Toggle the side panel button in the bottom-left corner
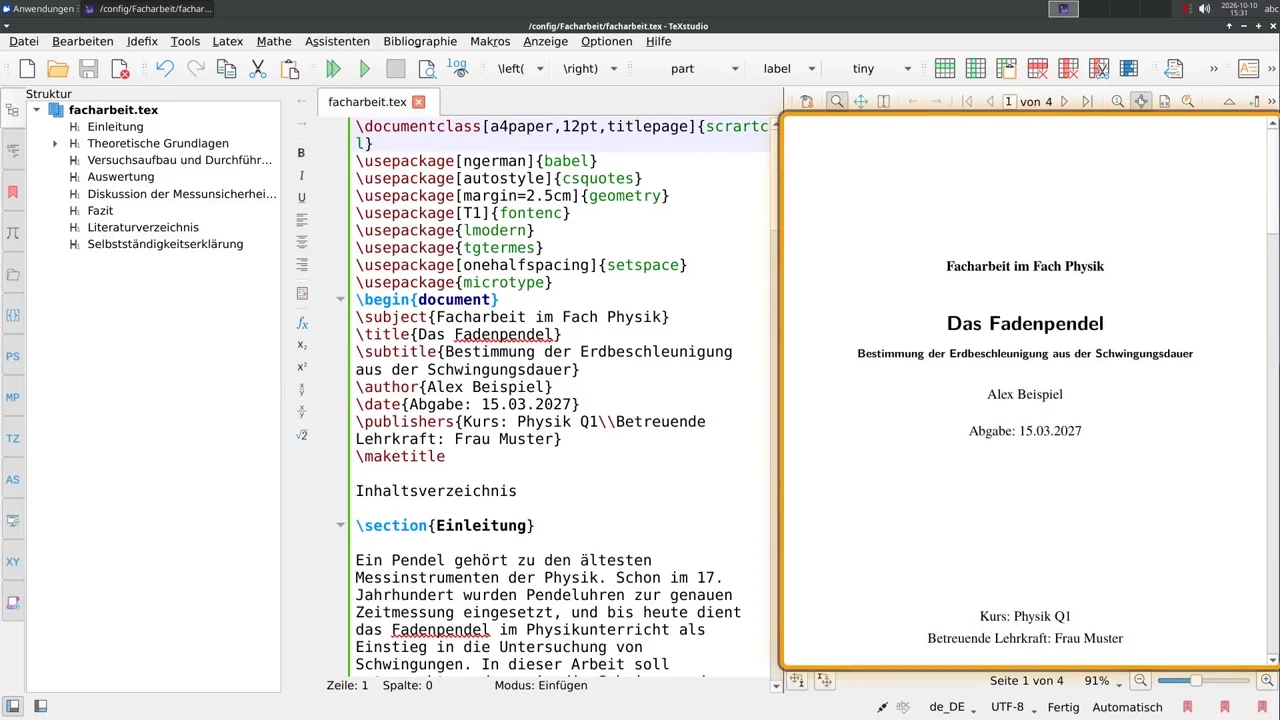Viewport: 1280px width, 720px height. tap(13, 706)
